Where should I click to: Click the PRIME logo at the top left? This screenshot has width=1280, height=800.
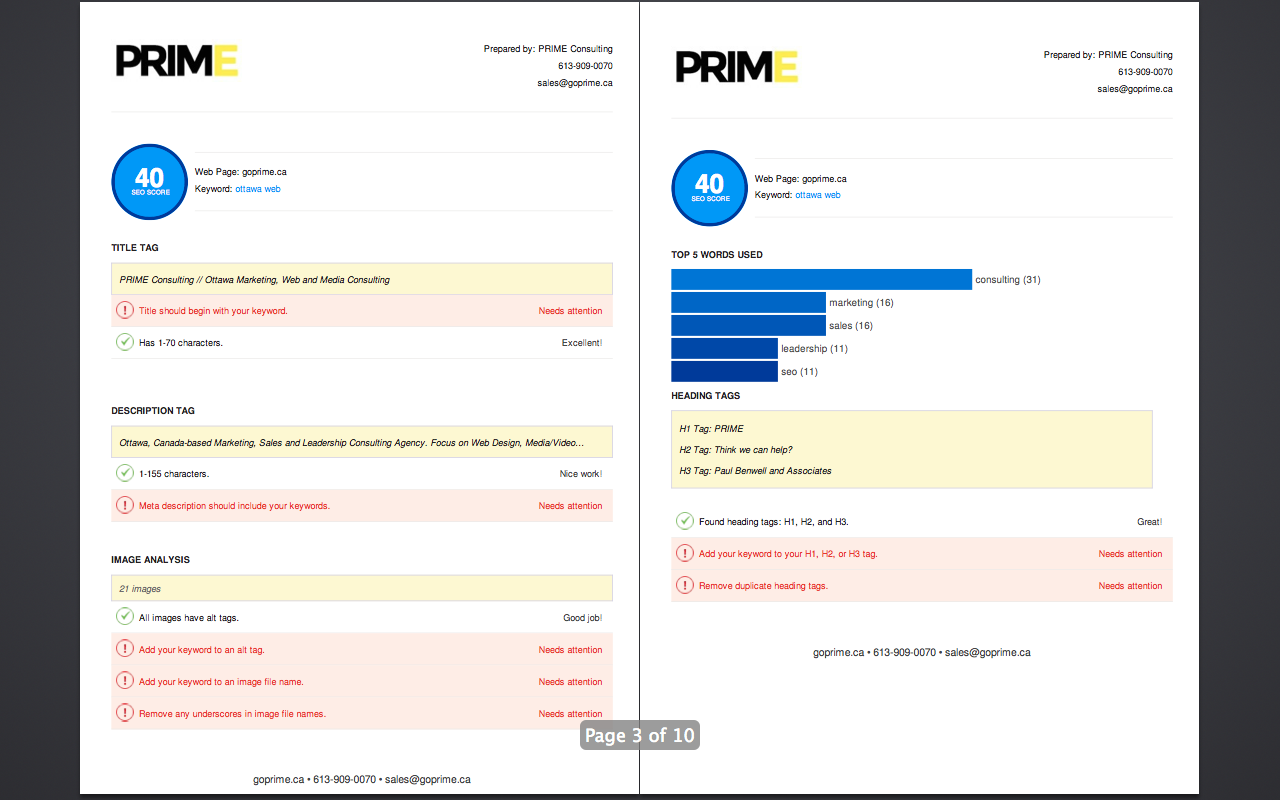pyautogui.click(x=176, y=60)
